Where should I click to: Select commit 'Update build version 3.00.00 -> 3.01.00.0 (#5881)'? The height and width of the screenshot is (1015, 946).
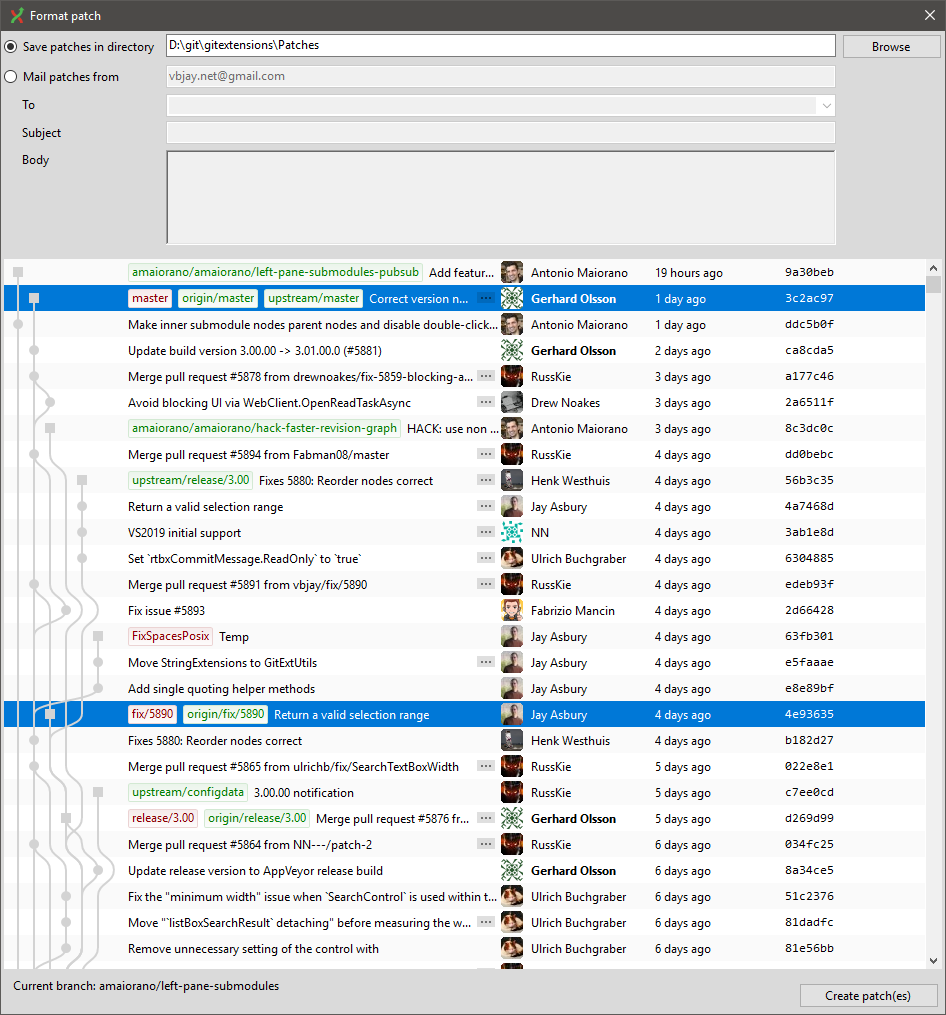click(x=254, y=351)
